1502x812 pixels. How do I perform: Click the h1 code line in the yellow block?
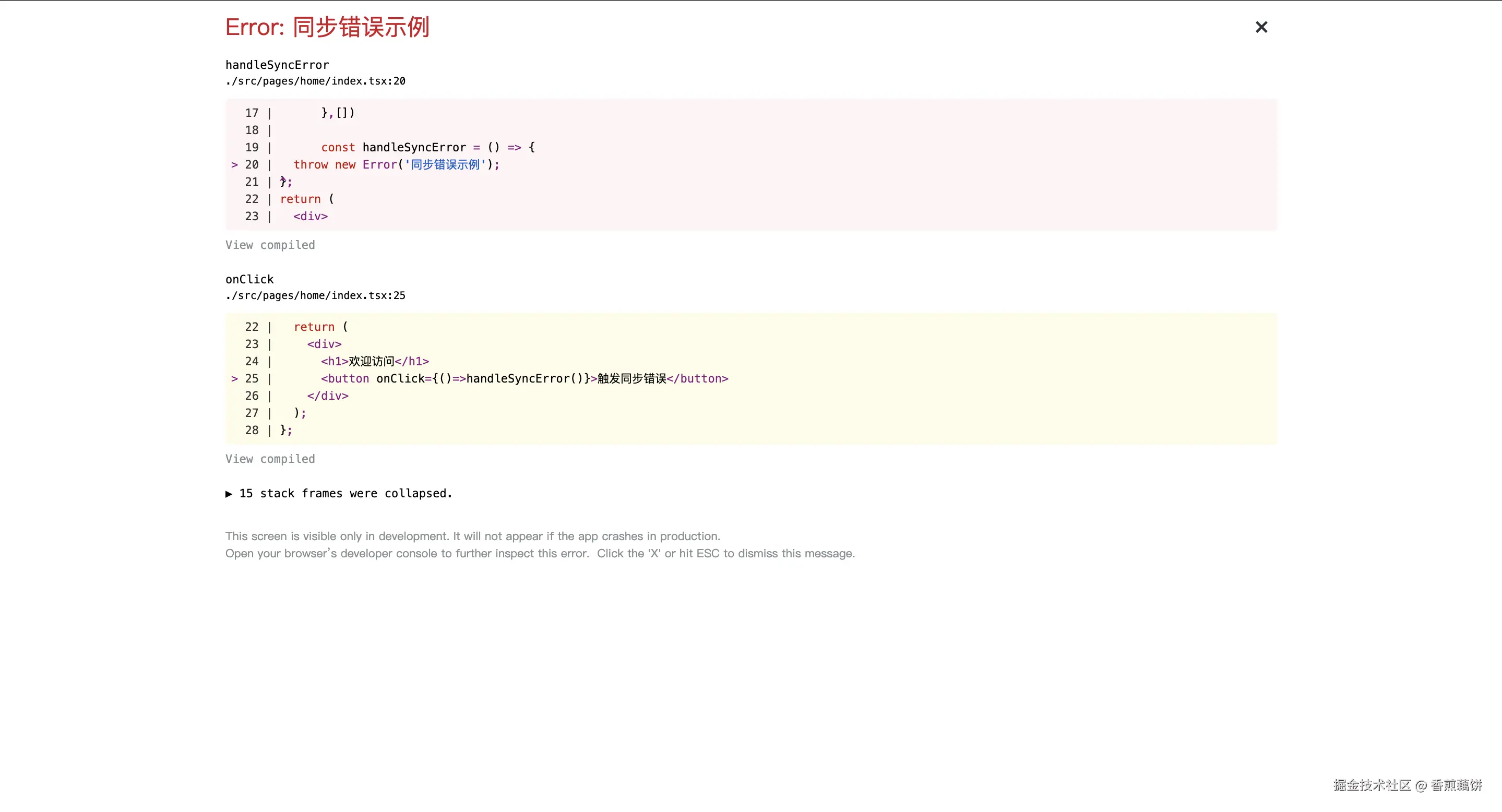pyautogui.click(x=374, y=362)
